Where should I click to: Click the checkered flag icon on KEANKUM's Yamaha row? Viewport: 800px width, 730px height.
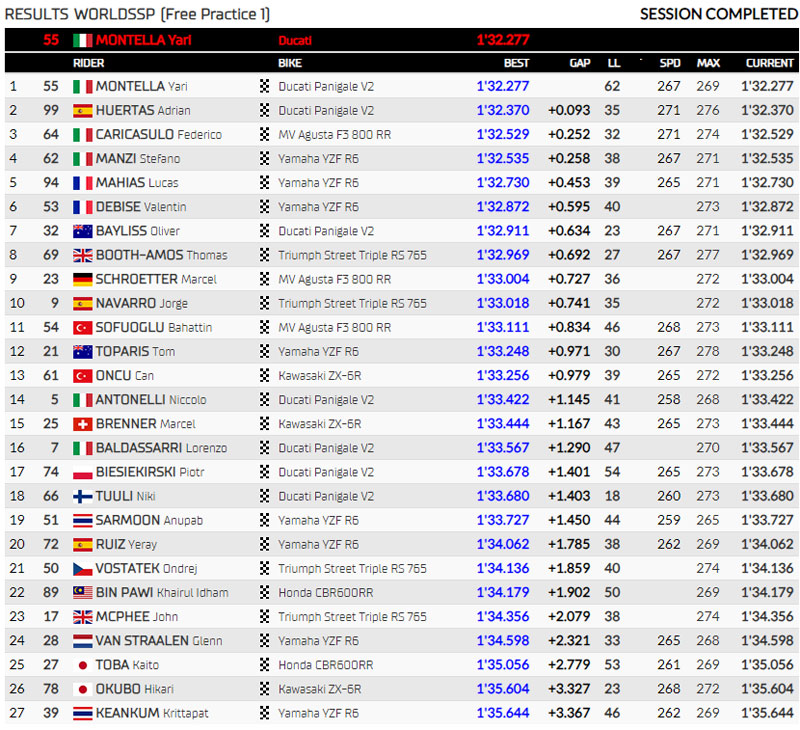[x=264, y=713]
